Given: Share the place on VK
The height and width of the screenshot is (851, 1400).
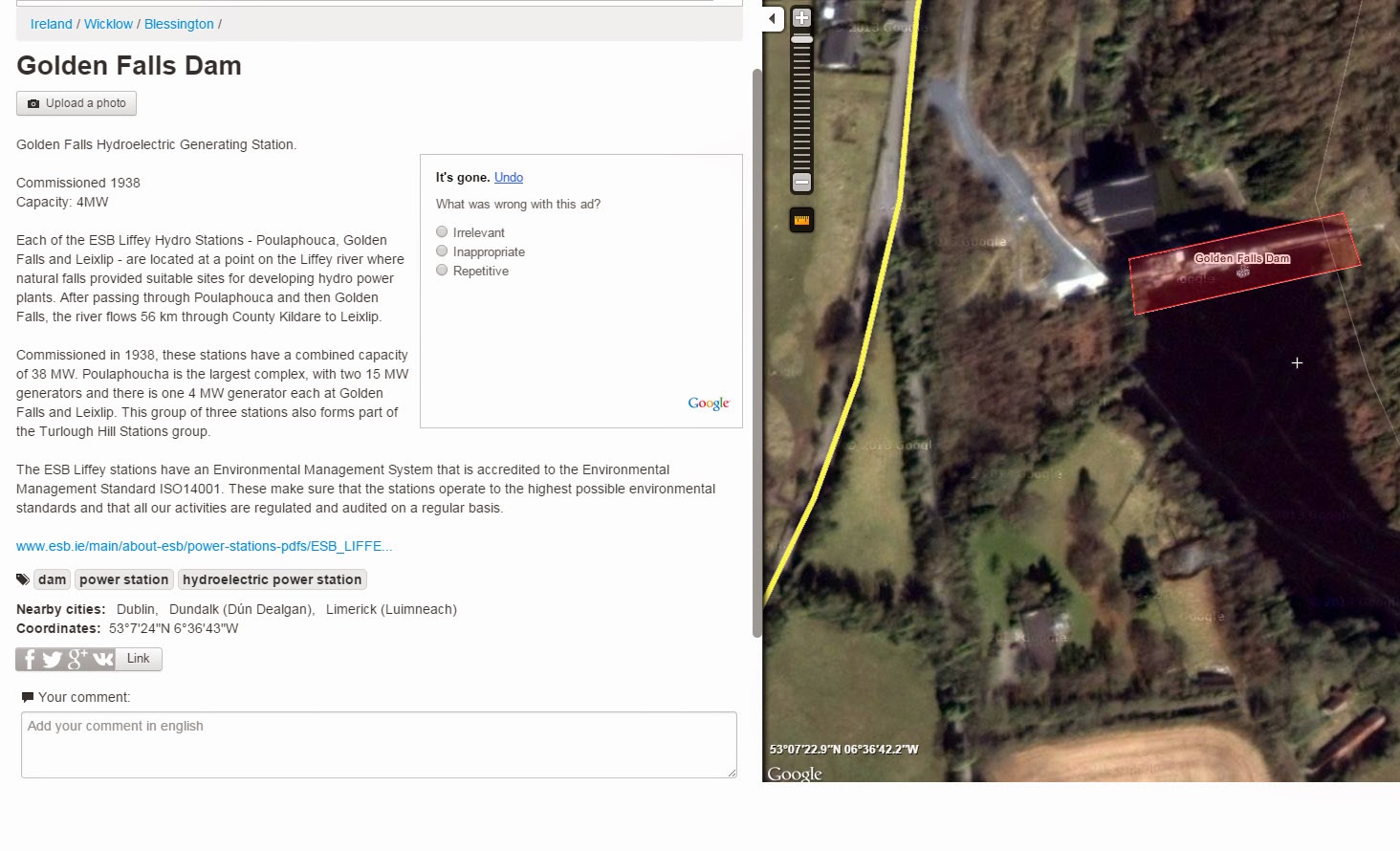Looking at the screenshot, I should click(103, 659).
